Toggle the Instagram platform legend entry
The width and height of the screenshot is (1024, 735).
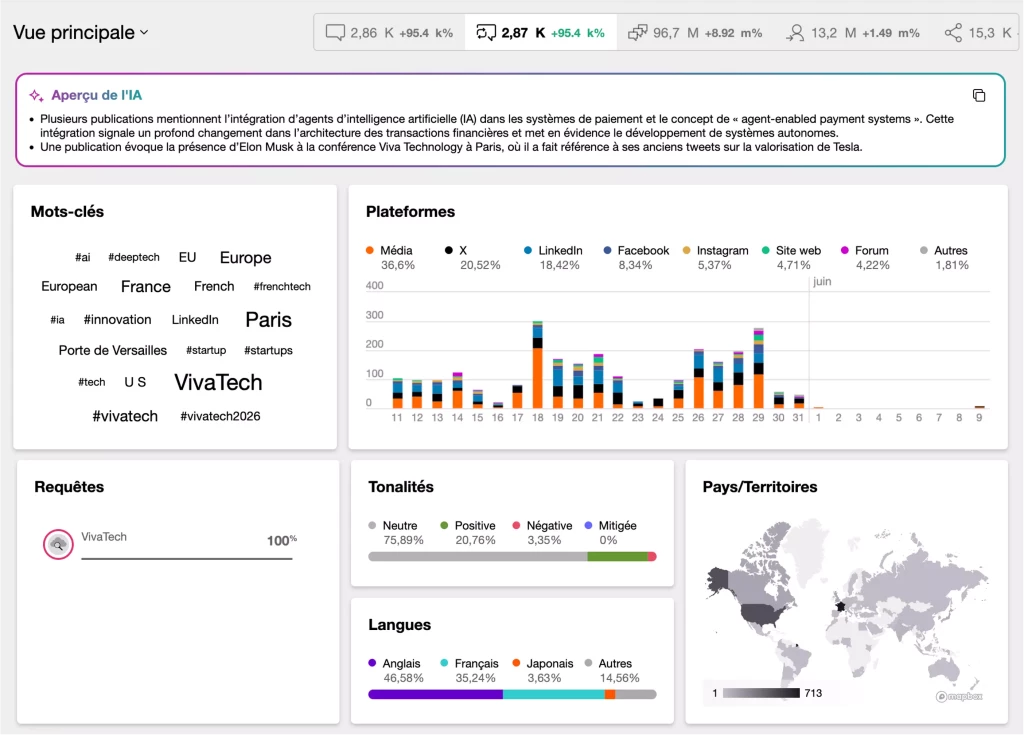715,257
